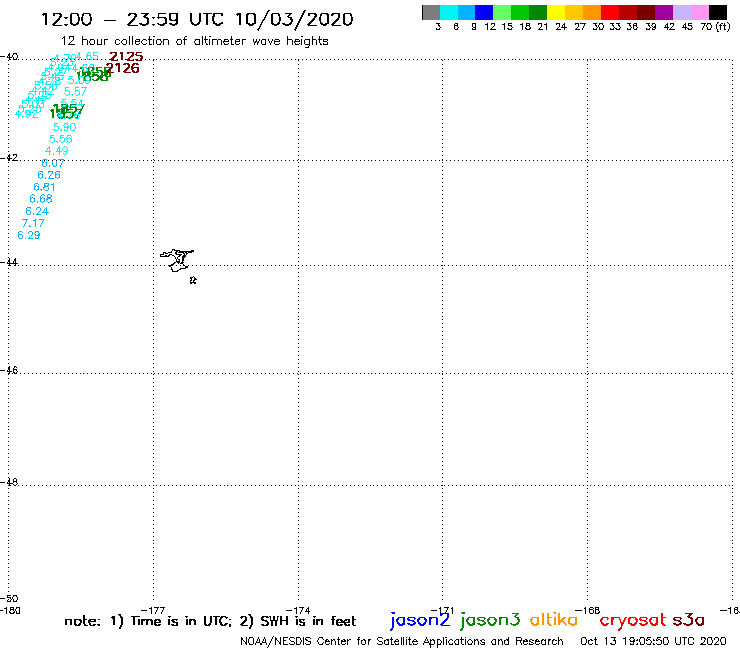740x650 pixels.
Task: Click wave height value 7.17
Action: point(33,223)
